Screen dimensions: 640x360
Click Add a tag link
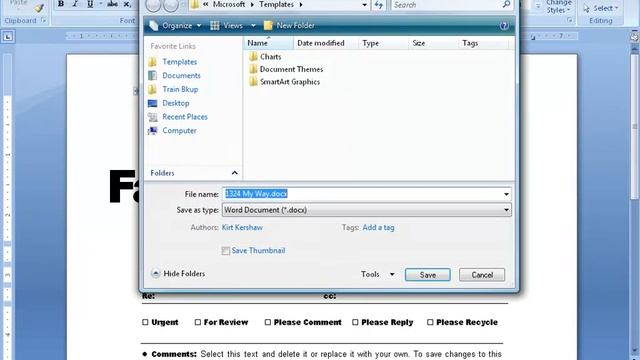[378, 228]
